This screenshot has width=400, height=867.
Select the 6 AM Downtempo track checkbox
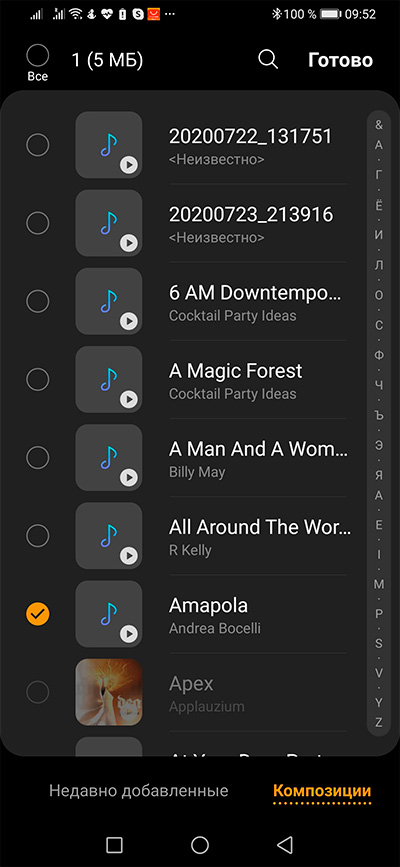click(38, 301)
